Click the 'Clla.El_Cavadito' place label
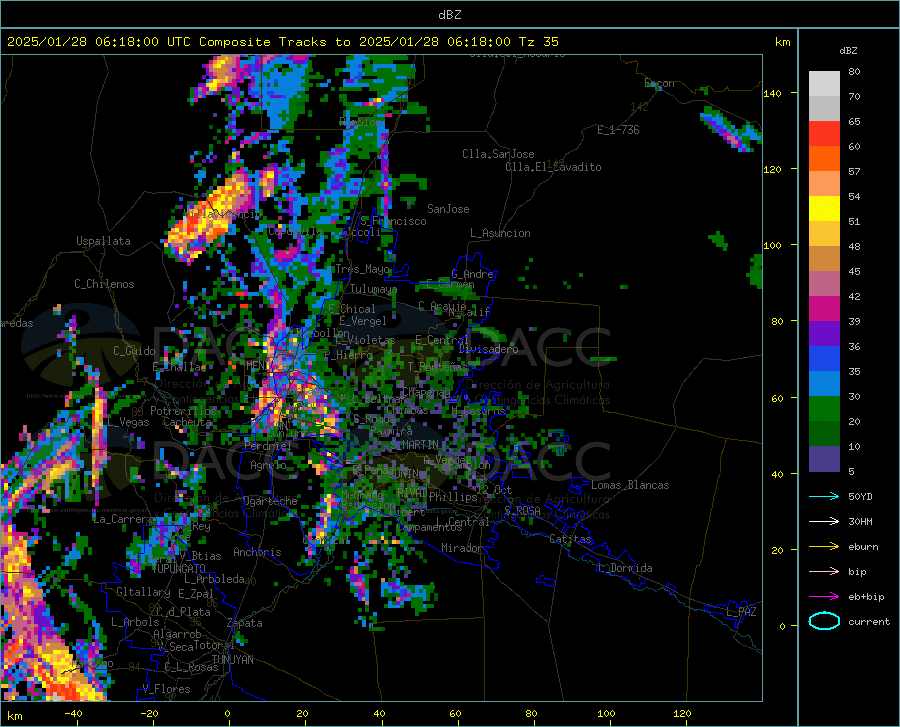The width and height of the screenshot is (900, 727). pyautogui.click(x=553, y=167)
